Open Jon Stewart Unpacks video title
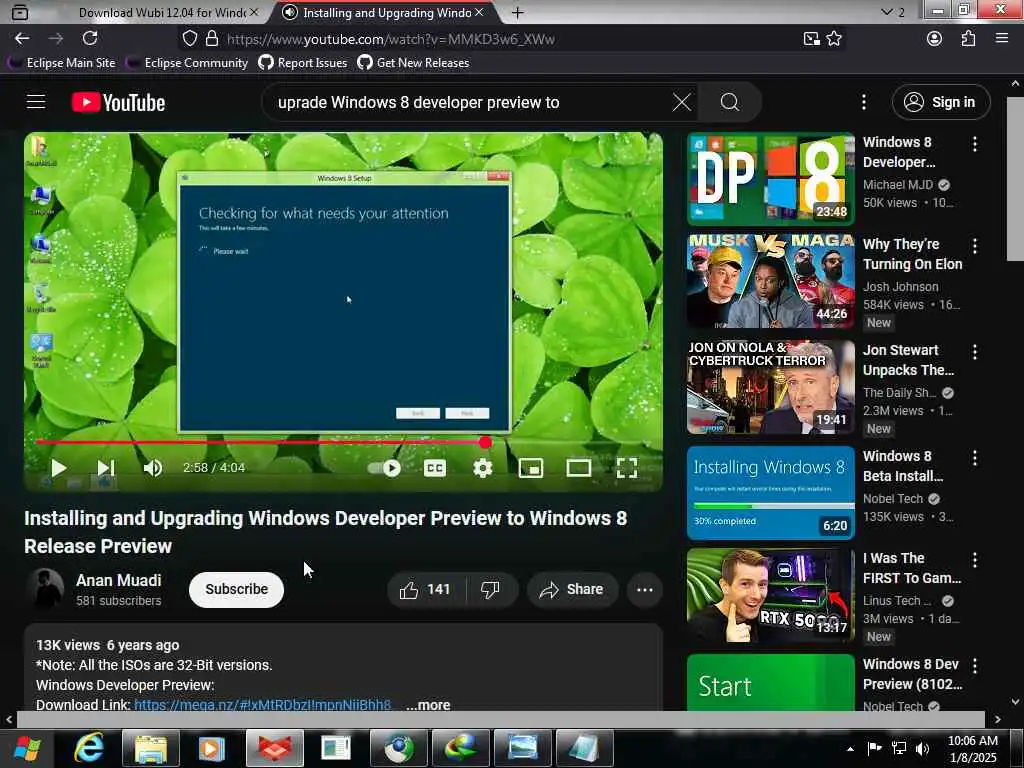This screenshot has width=1024, height=768. (908, 360)
